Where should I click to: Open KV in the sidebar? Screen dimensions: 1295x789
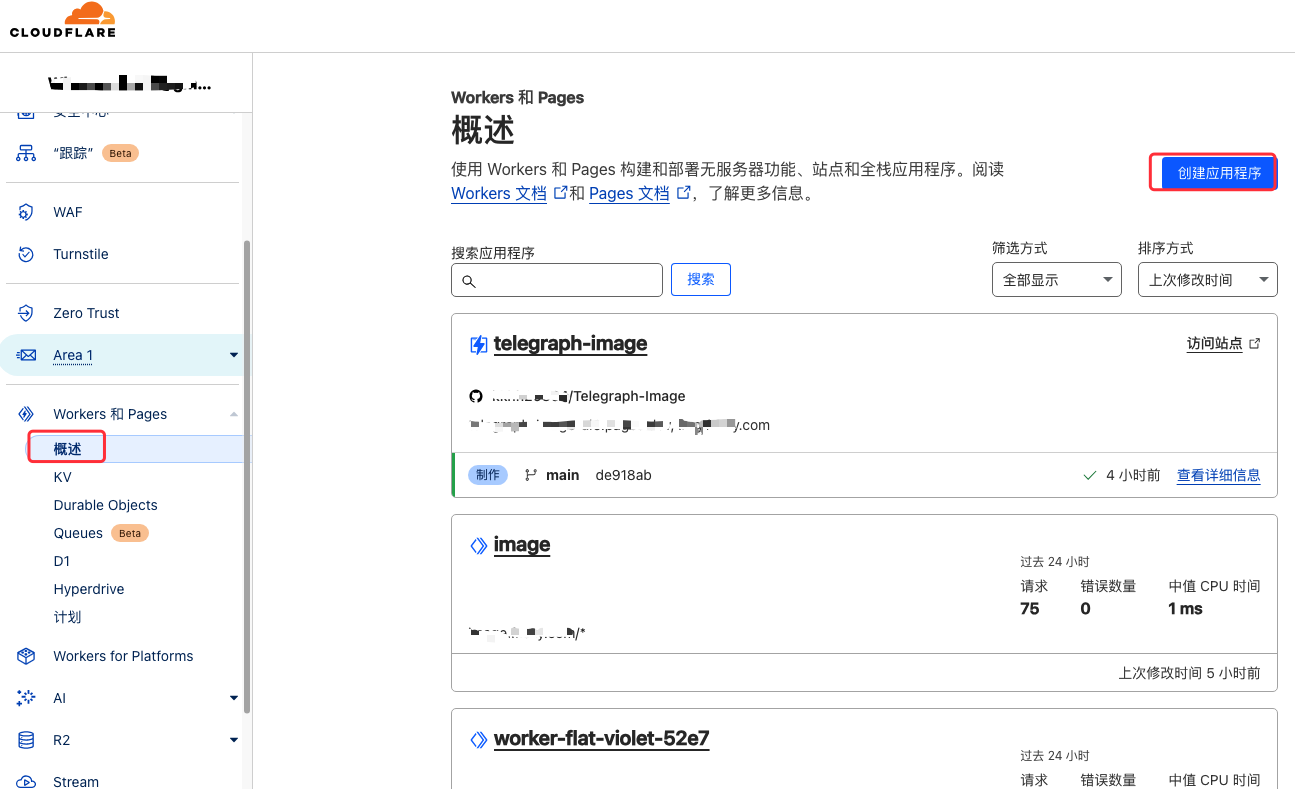[63, 478]
